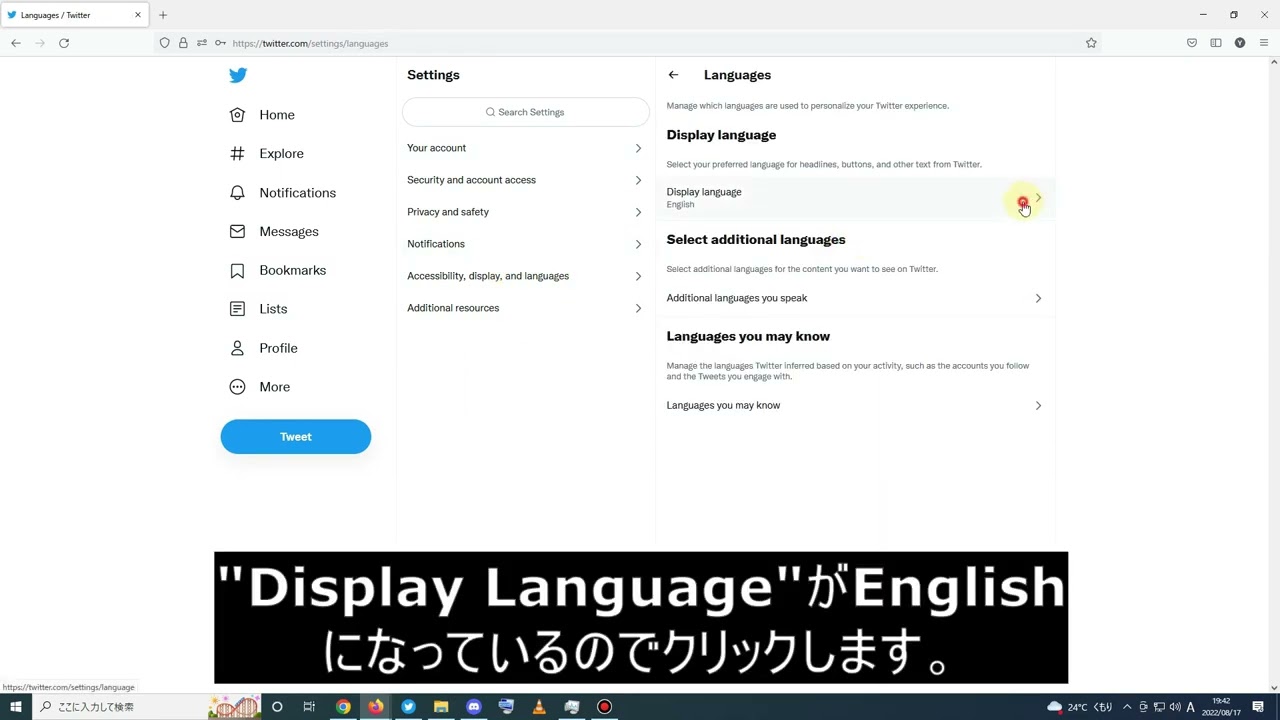
Task: Open Messages in the sidebar
Action: pyautogui.click(x=274, y=232)
